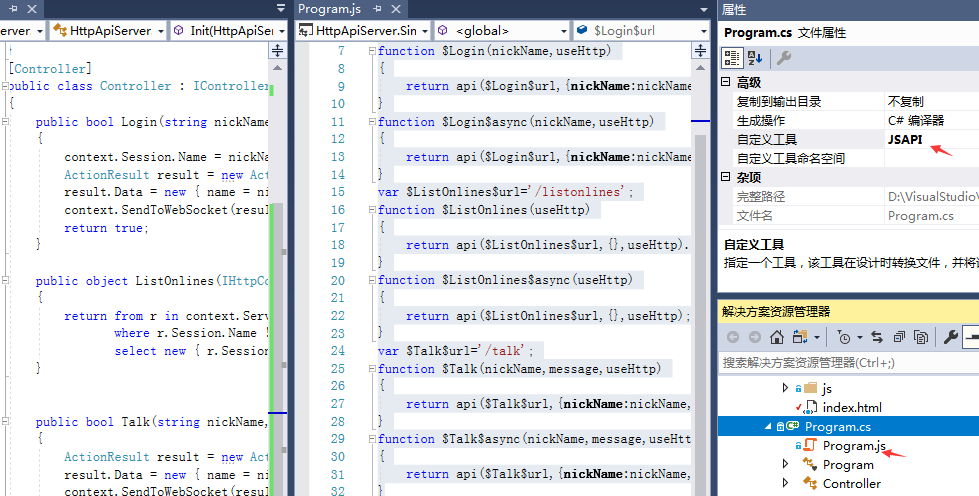The width and height of the screenshot is (979, 496).
Task: Click js folder icon in solution tree
Action: (810, 388)
